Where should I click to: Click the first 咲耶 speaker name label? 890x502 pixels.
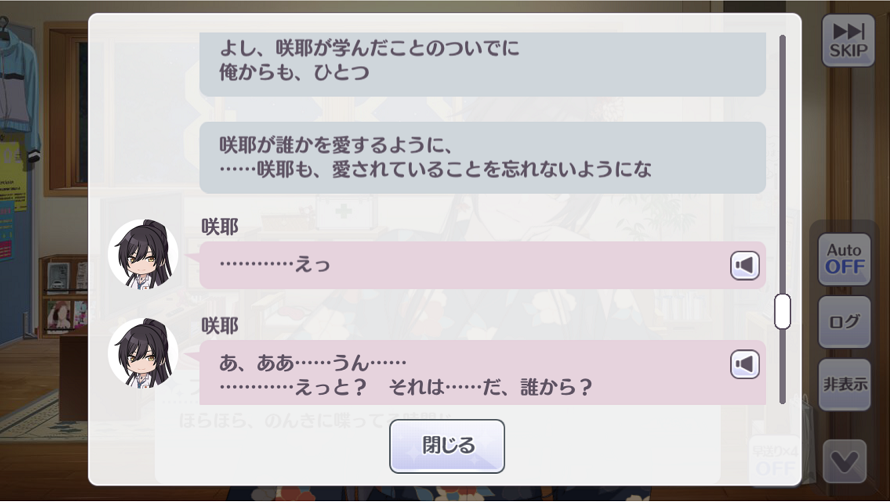[x=219, y=227]
